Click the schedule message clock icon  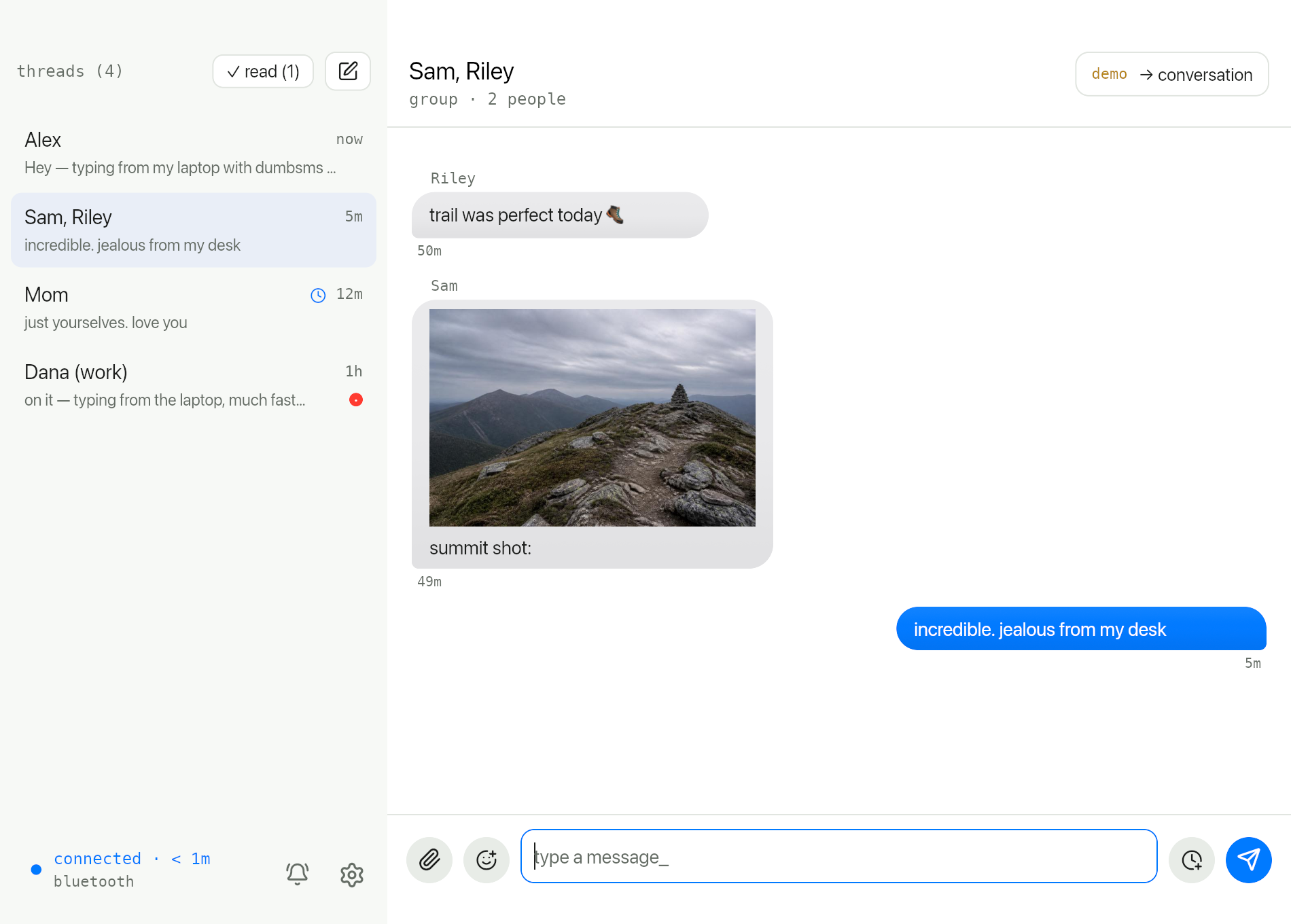[x=1192, y=860]
